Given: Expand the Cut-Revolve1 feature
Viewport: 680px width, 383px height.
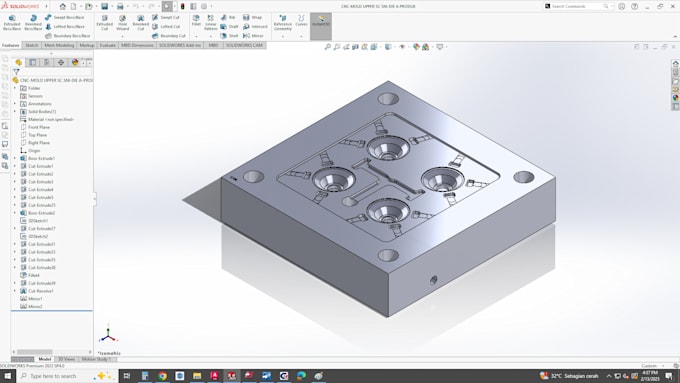Looking at the screenshot, I should pos(15,291).
